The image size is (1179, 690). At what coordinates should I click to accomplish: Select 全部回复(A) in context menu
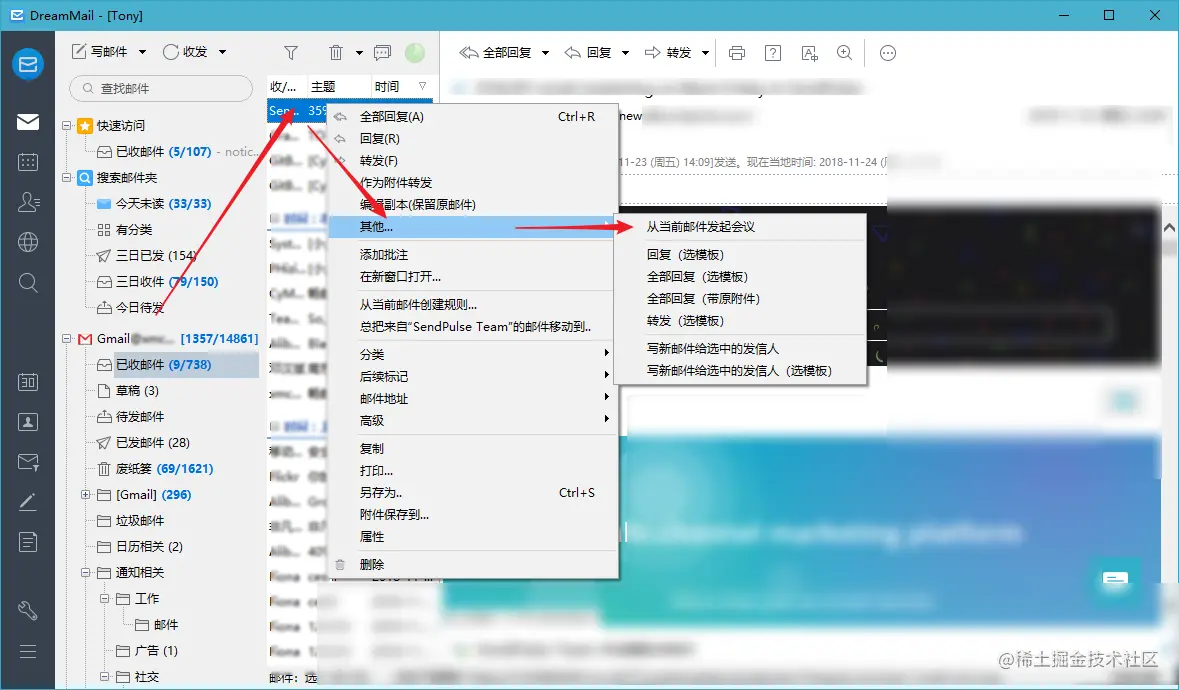point(474,117)
